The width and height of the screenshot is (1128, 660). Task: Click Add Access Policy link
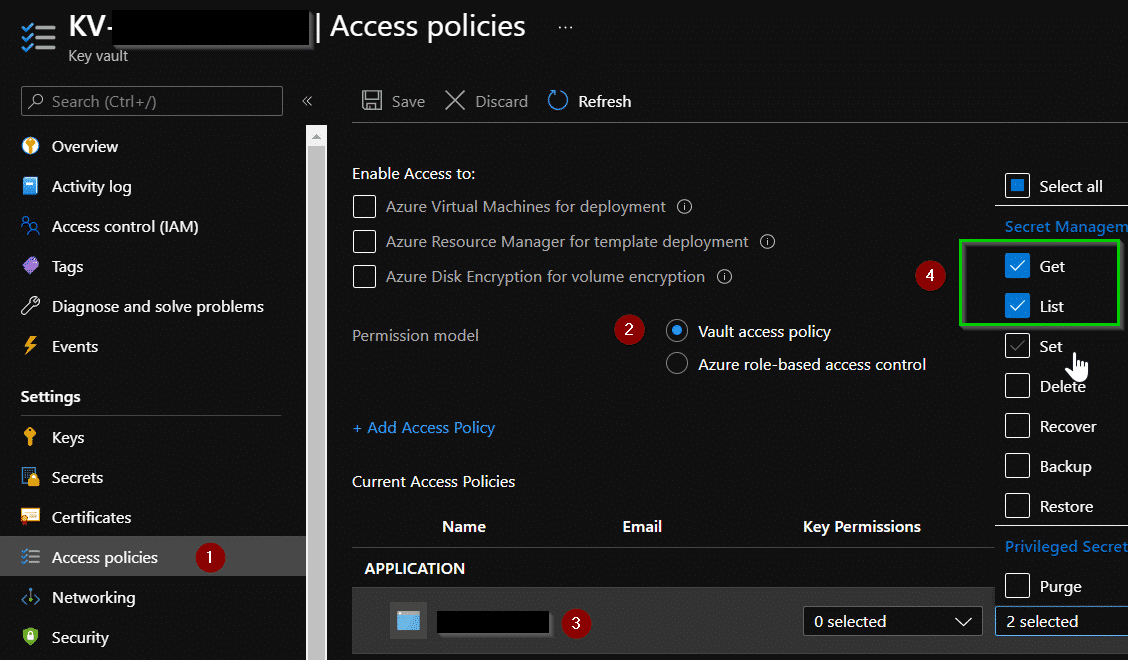(x=423, y=427)
